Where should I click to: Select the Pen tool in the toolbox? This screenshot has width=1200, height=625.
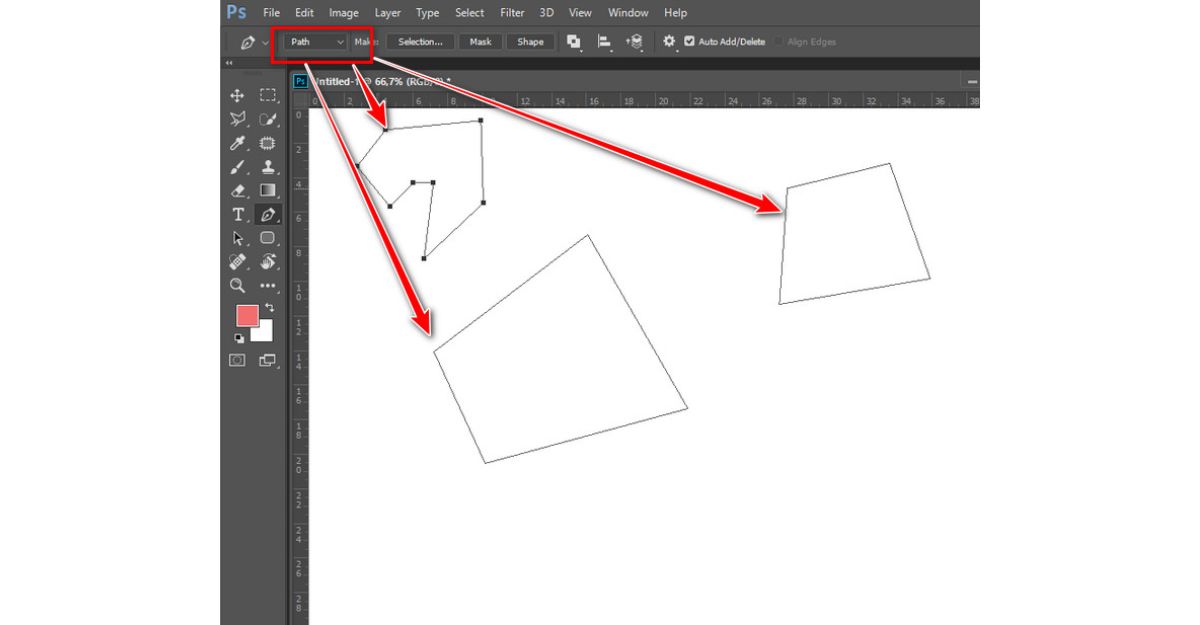[268, 214]
